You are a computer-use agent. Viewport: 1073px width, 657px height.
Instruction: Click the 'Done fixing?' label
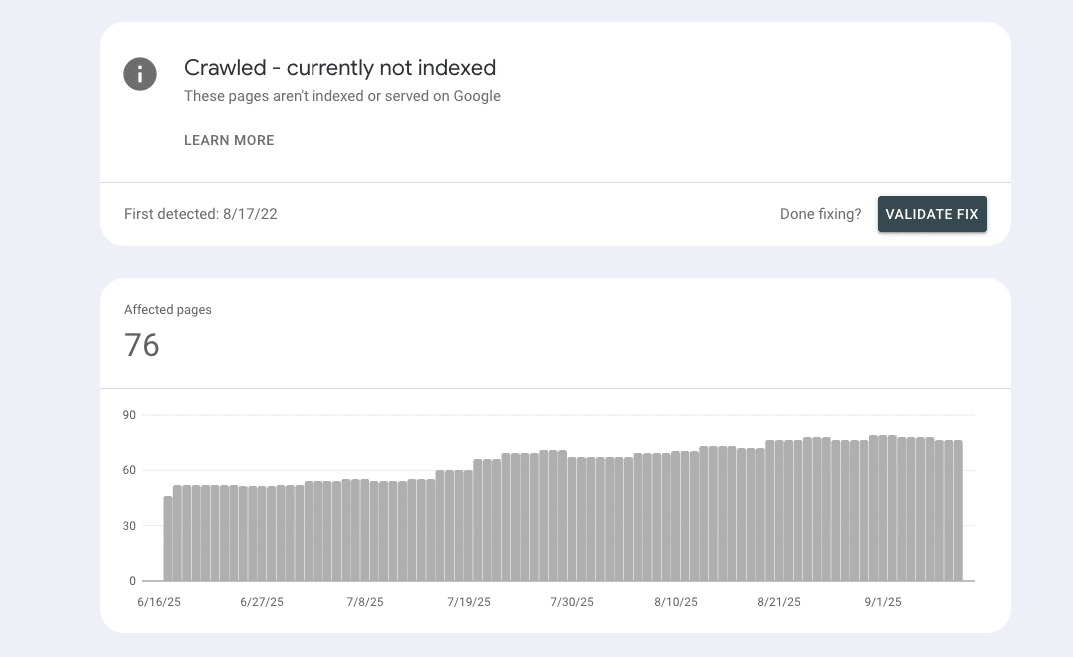pos(820,214)
